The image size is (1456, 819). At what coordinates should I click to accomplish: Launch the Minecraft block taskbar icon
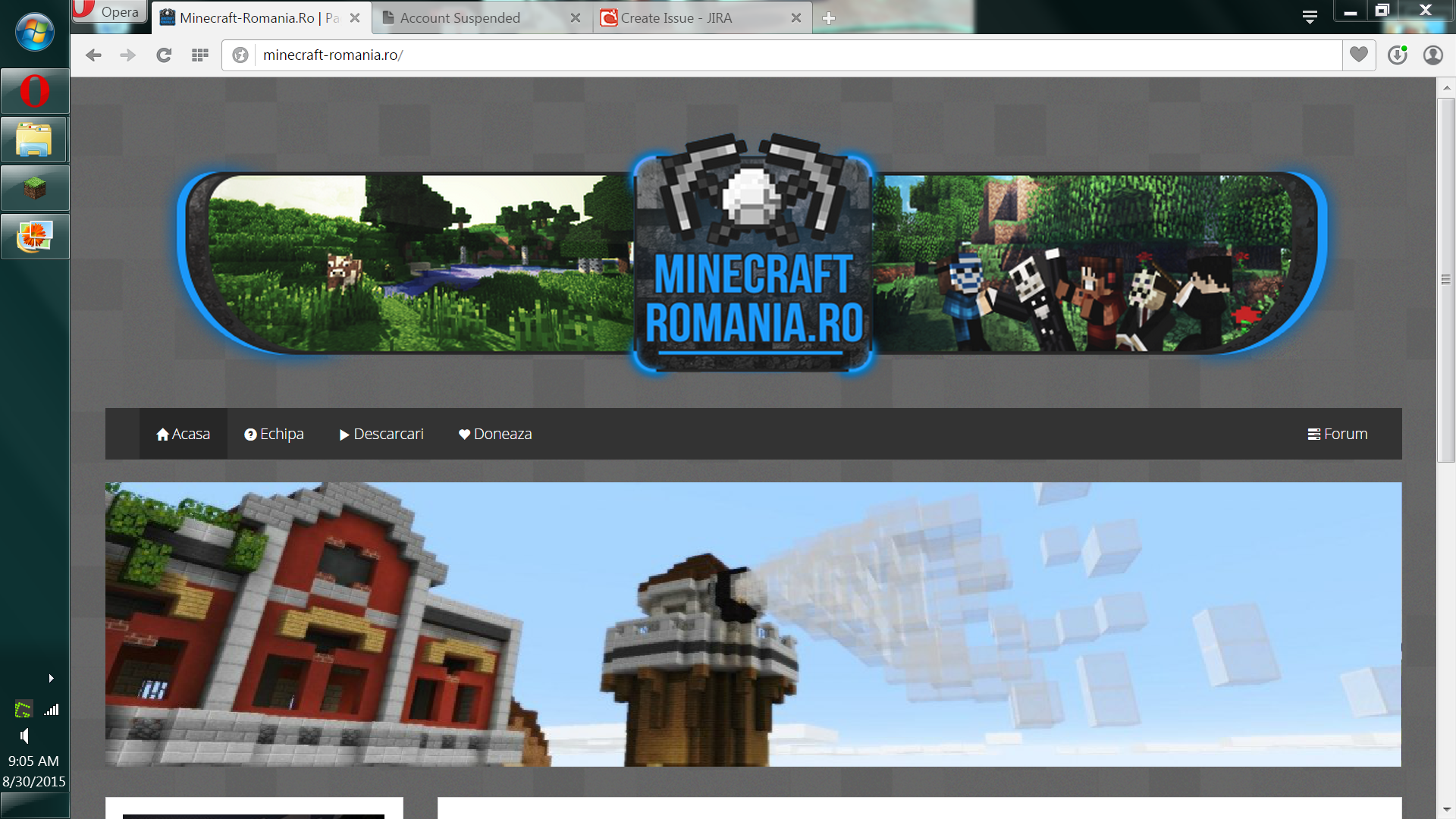tap(35, 188)
